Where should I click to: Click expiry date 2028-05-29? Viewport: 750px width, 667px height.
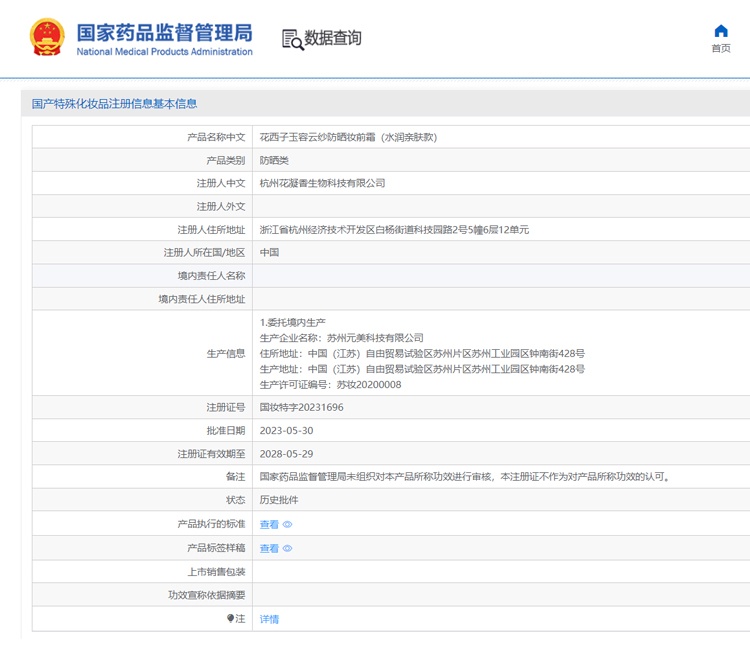[287, 454]
